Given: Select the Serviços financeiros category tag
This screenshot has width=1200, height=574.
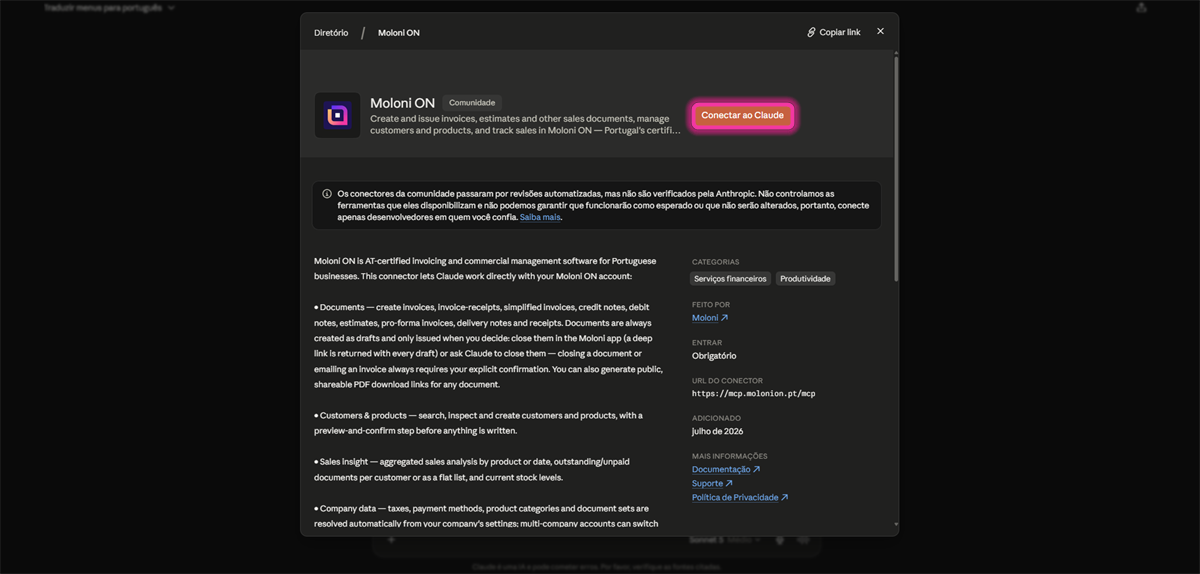Looking at the screenshot, I should click(x=731, y=279).
